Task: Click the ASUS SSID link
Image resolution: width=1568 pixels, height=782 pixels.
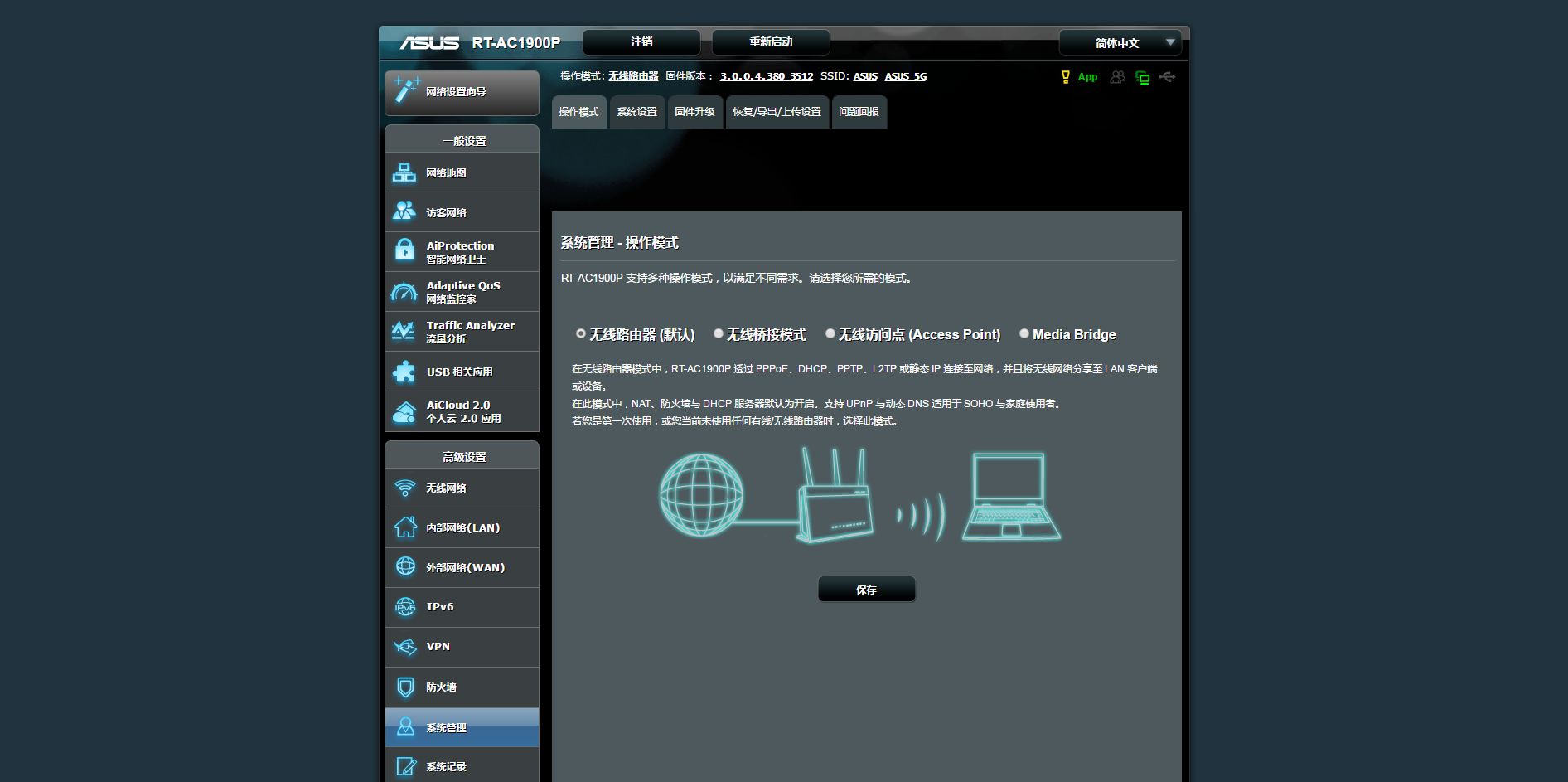Action: tap(865, 76)
